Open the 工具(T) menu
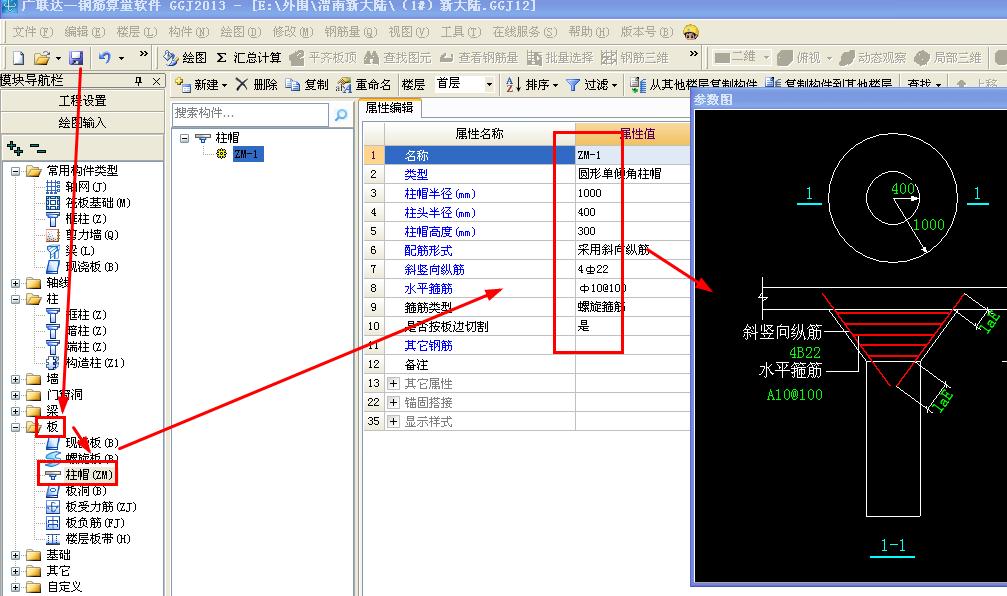This screenshot has width=1007, height=596. click(461, 31)
